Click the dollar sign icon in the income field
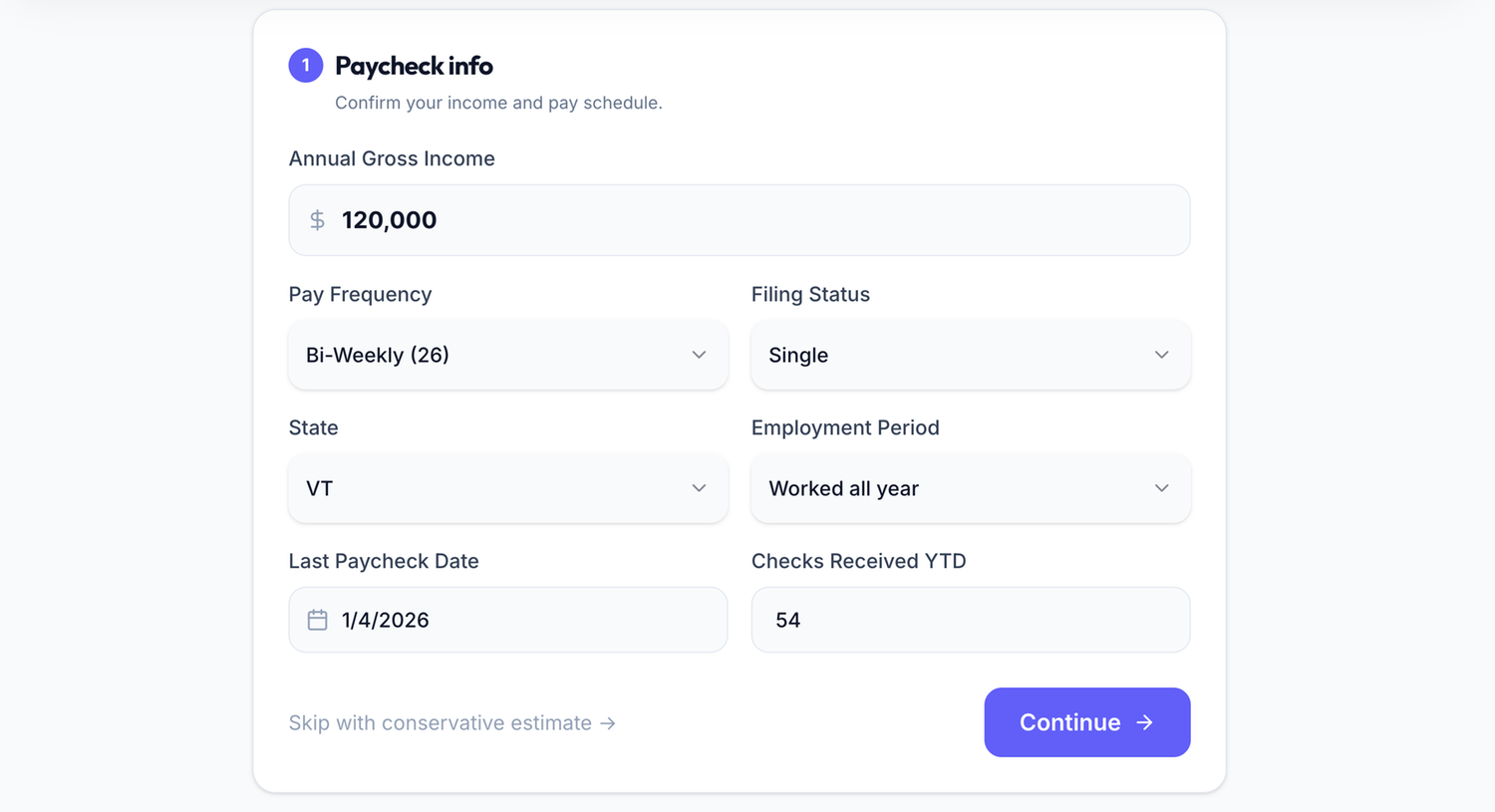Image resolution: width=1495 pixels, height=812 pixels. pyautogui.click(x=316, y=219)
